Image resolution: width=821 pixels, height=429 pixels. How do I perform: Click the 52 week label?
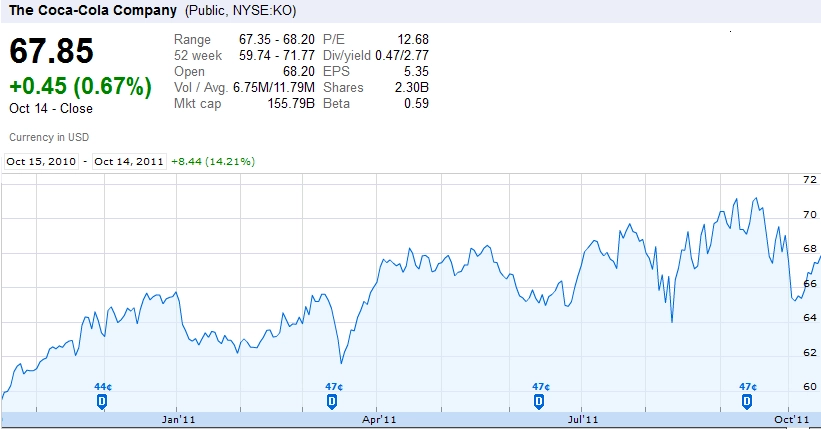pyautogui.click(x=198, y=56)
